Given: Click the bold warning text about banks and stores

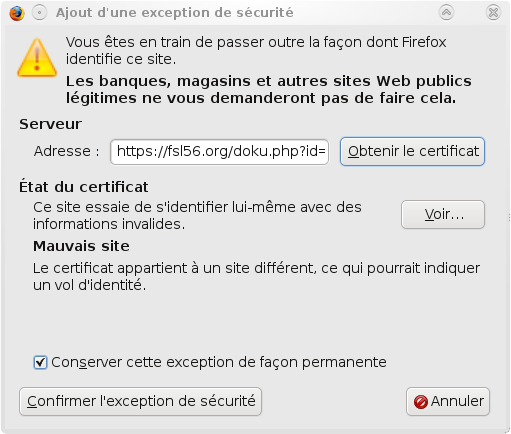Looking at the screenshot, I should (x=269, y=89).
